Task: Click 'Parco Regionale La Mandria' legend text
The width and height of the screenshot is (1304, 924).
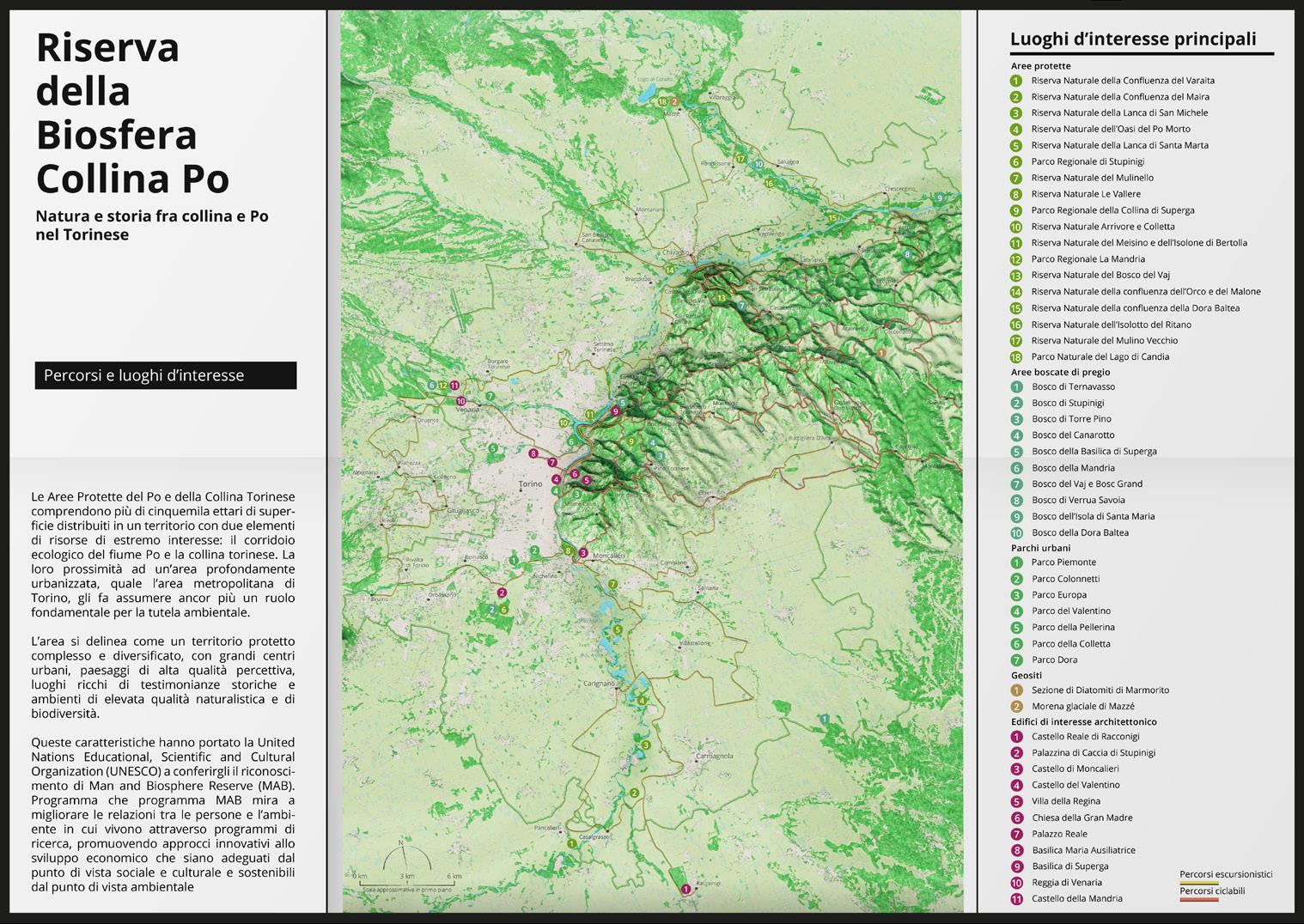Action: (1088, 259)
